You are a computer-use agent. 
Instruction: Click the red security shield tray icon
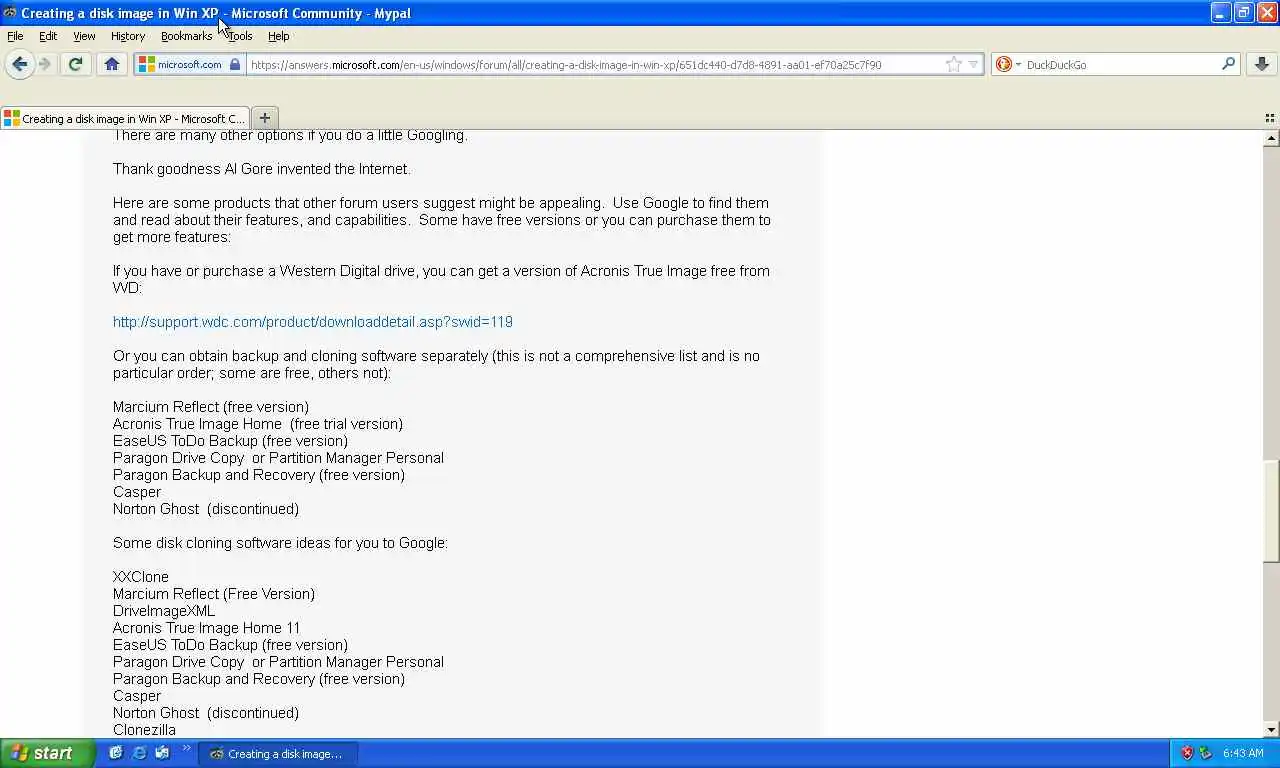tap(1187, 753)
